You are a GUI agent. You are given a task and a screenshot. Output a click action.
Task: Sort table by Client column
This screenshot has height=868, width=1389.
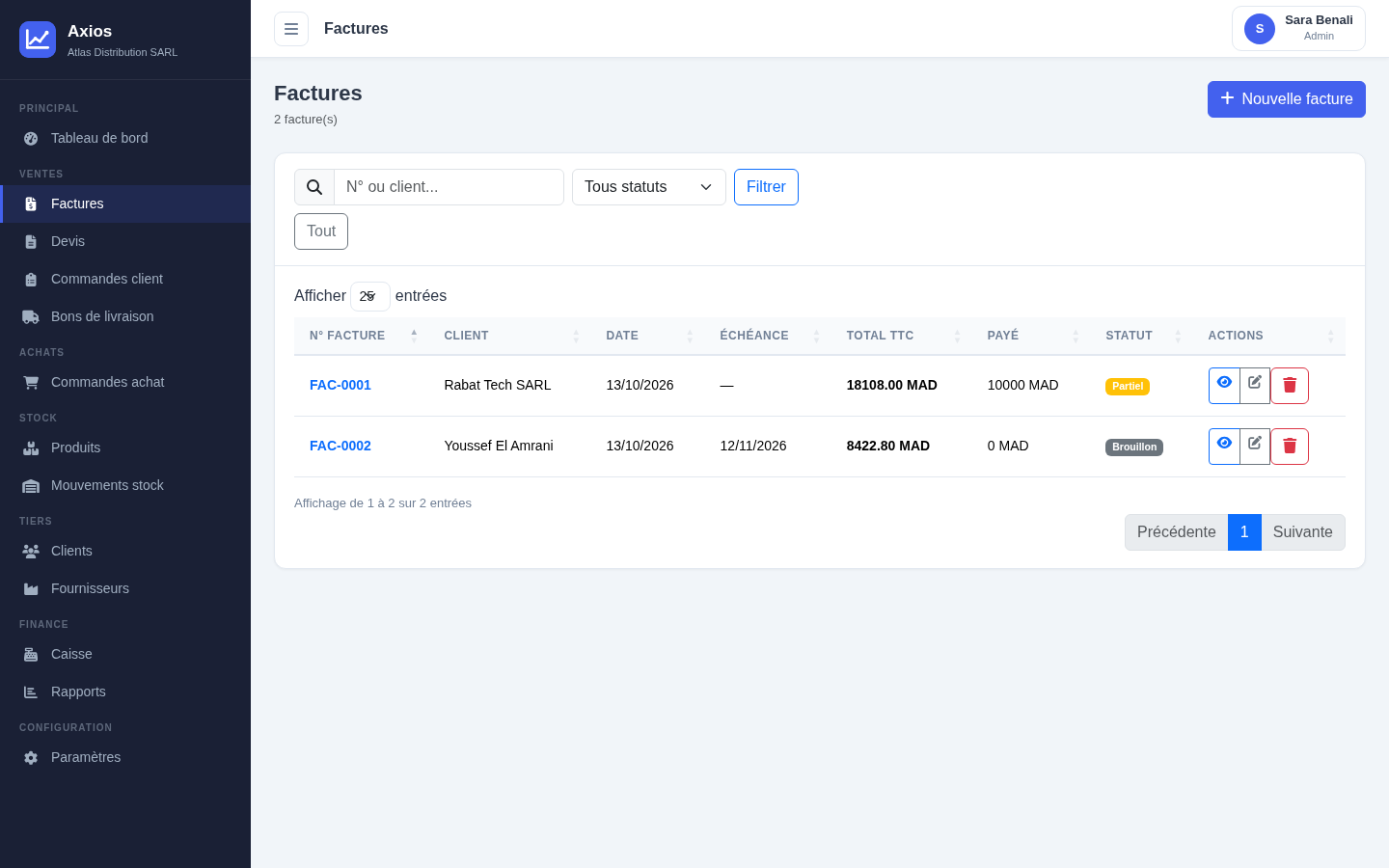click(x=509, y=336)
